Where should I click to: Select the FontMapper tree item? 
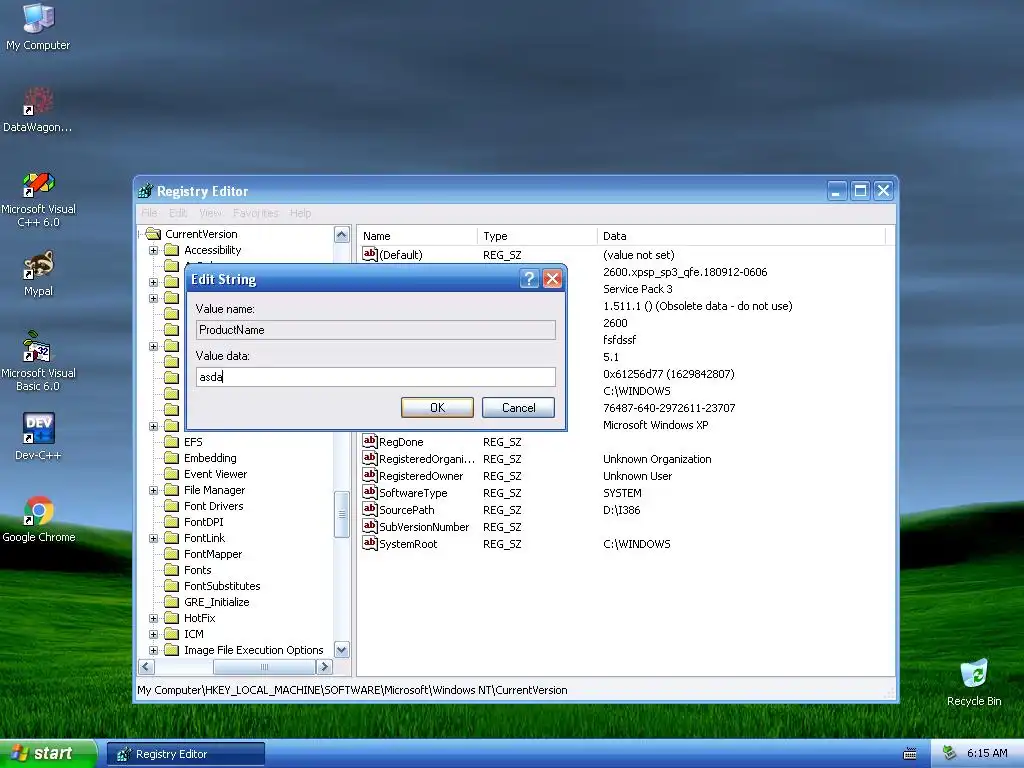pos(213,554)
